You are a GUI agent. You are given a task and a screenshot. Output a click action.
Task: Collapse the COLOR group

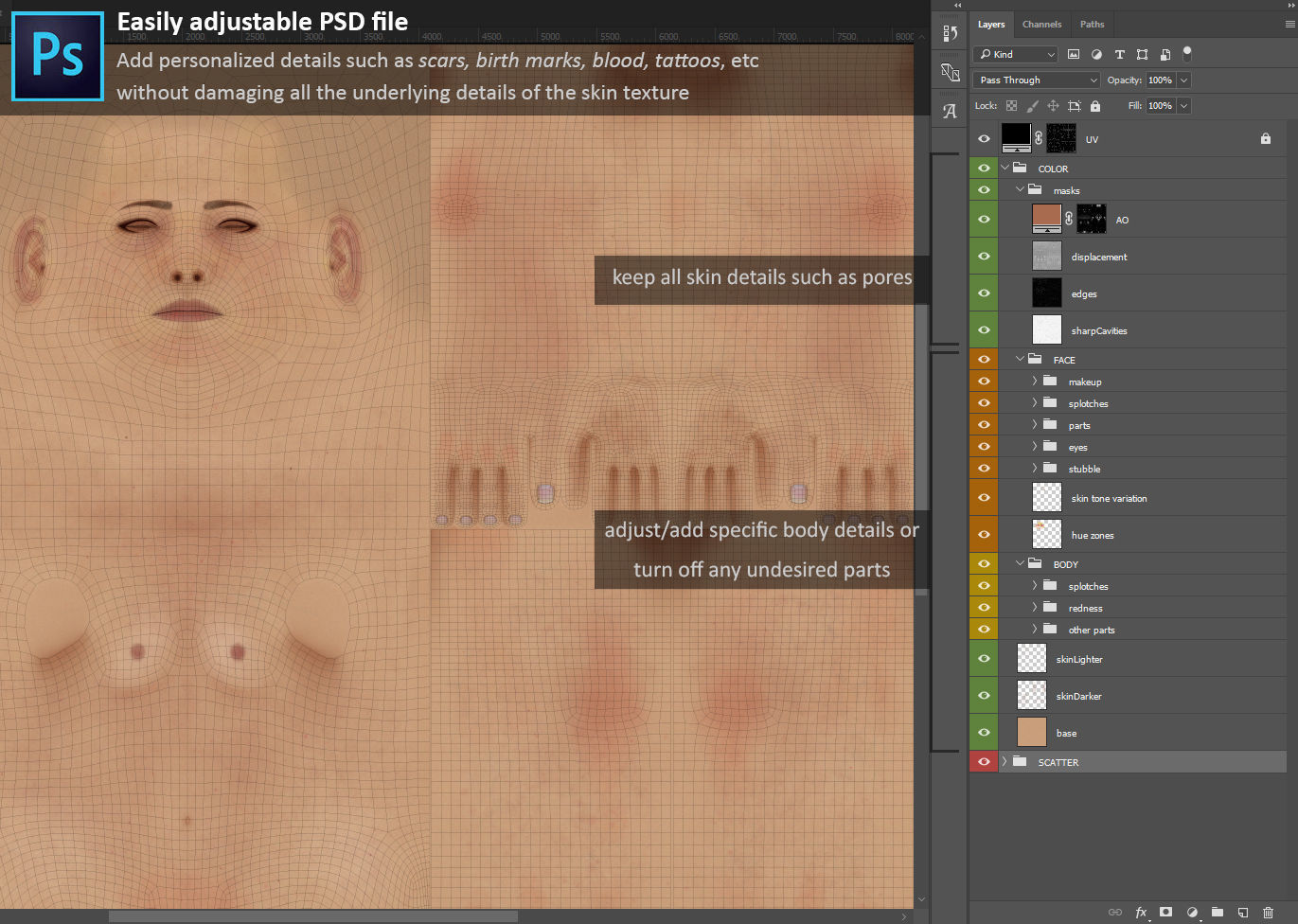pos(1005,168)
